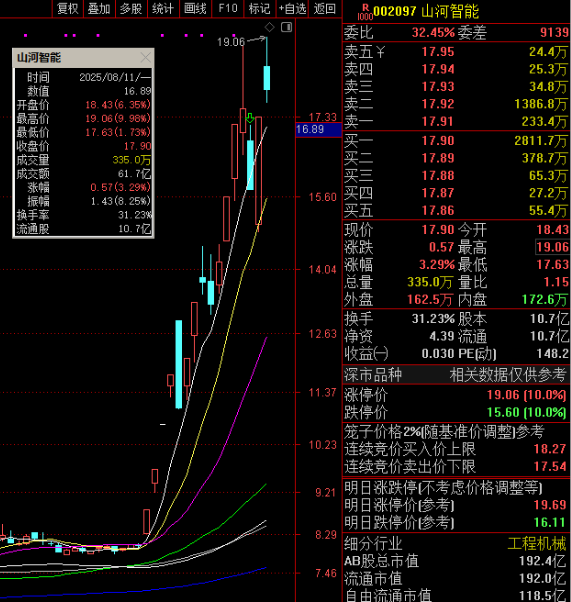Click the tall cyan candle near 12.63
This screenshot has height=602, width=571.
(x=179, y=364)
